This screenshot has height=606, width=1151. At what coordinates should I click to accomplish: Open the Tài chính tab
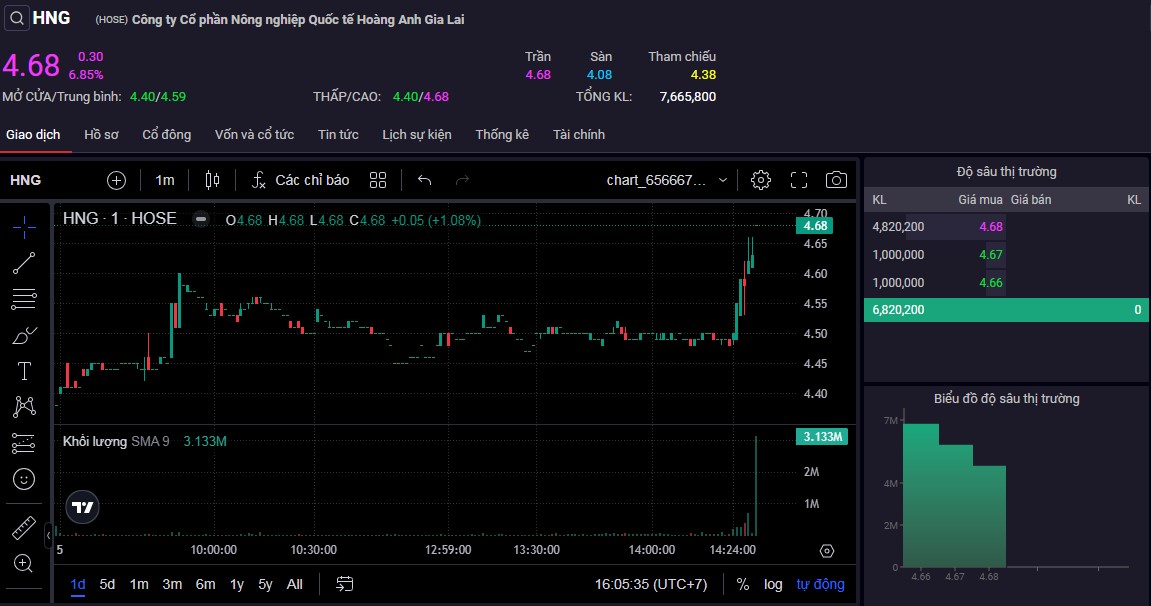pos(579,134)
